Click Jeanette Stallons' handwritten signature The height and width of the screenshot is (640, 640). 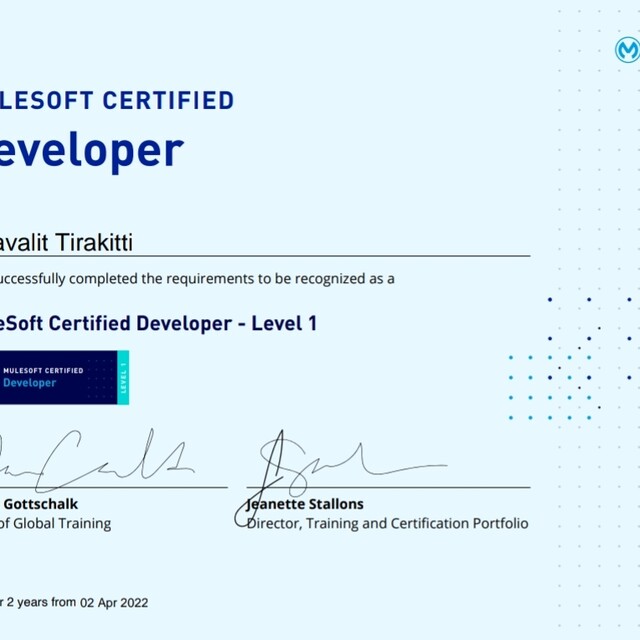pyautogui.click(x=341, y=478)
